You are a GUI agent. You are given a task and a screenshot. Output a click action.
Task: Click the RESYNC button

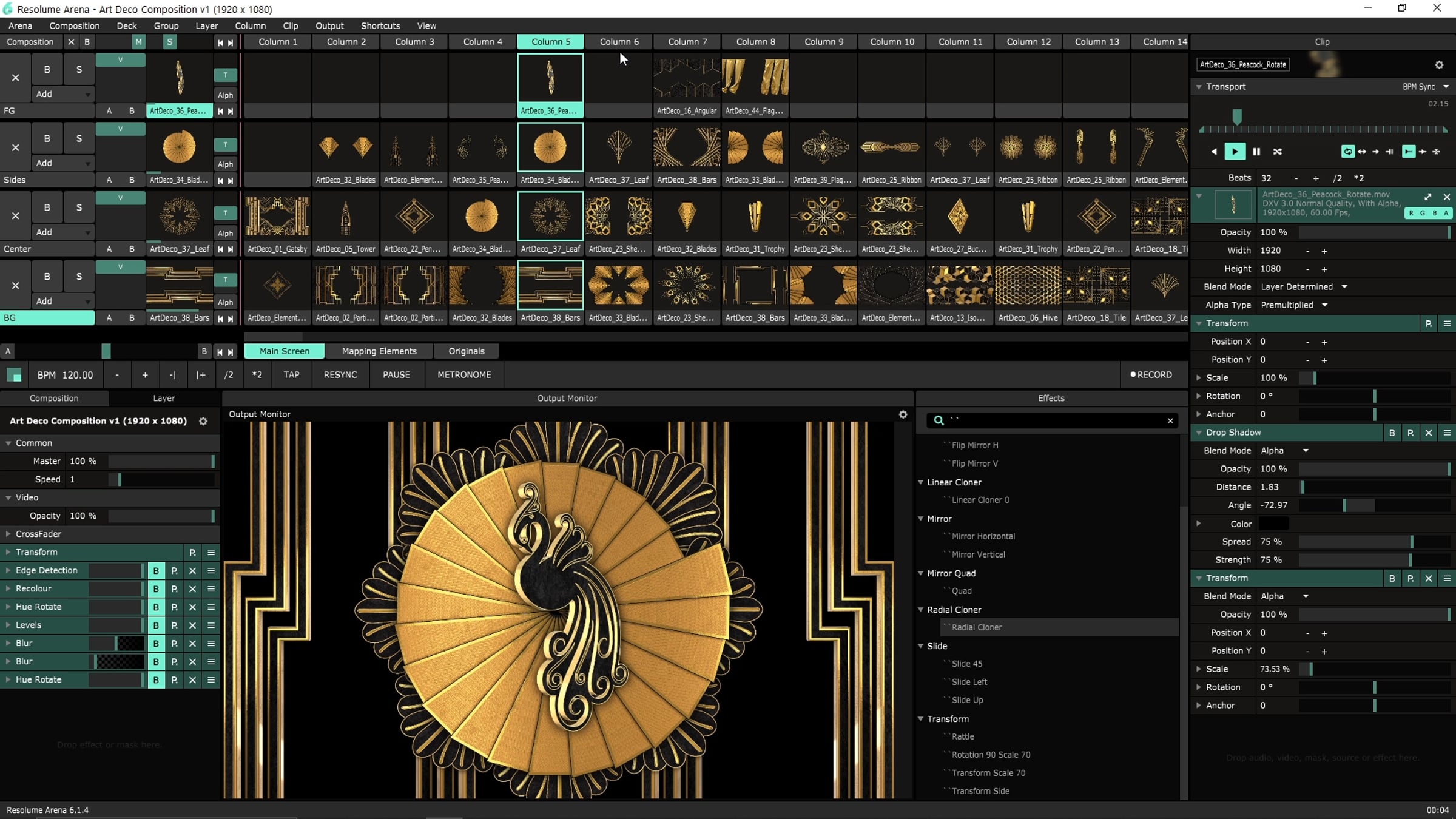click(x=340, y=375)
